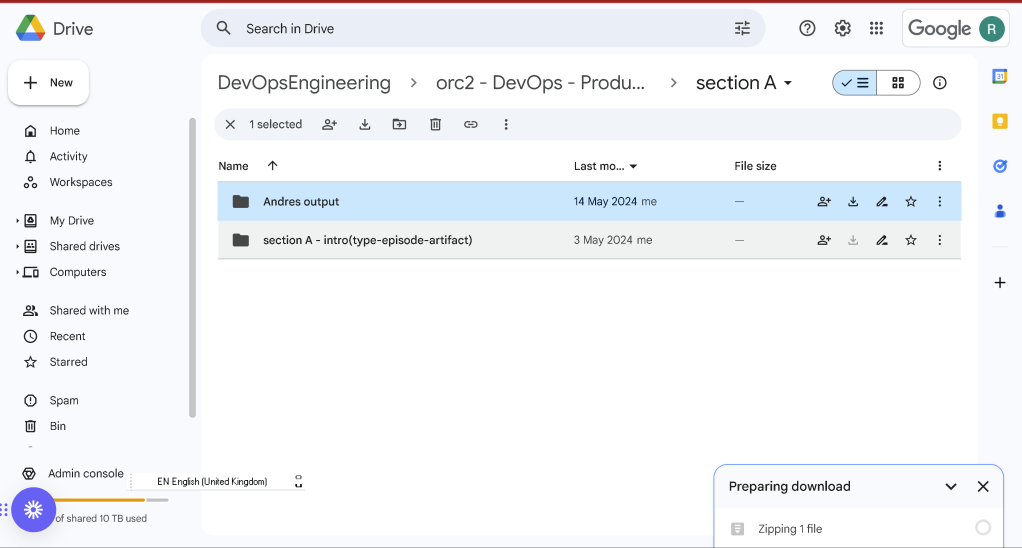Open search options filter icon
The height and width of the screenshot is (548, 1022).
(x=742, y=28)
